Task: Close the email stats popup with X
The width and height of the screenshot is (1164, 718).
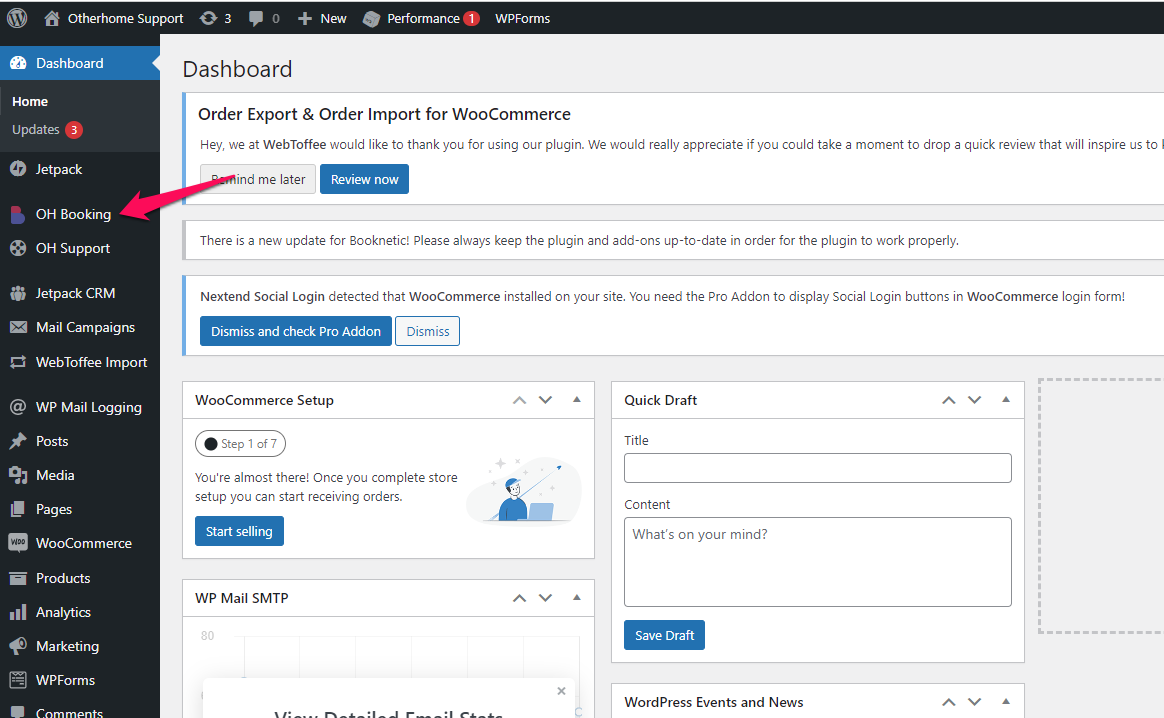Action: [561, 691]
